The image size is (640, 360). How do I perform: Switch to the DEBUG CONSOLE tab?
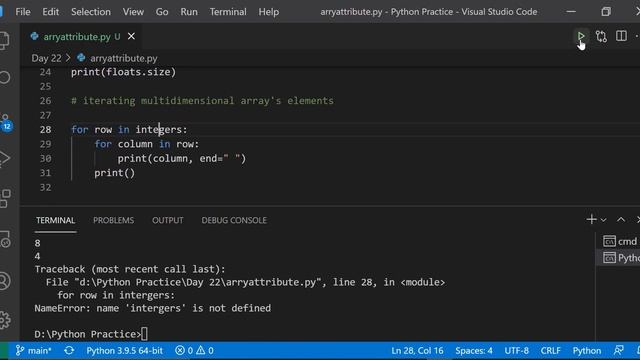pyautogui.click(x=234, y=220)
